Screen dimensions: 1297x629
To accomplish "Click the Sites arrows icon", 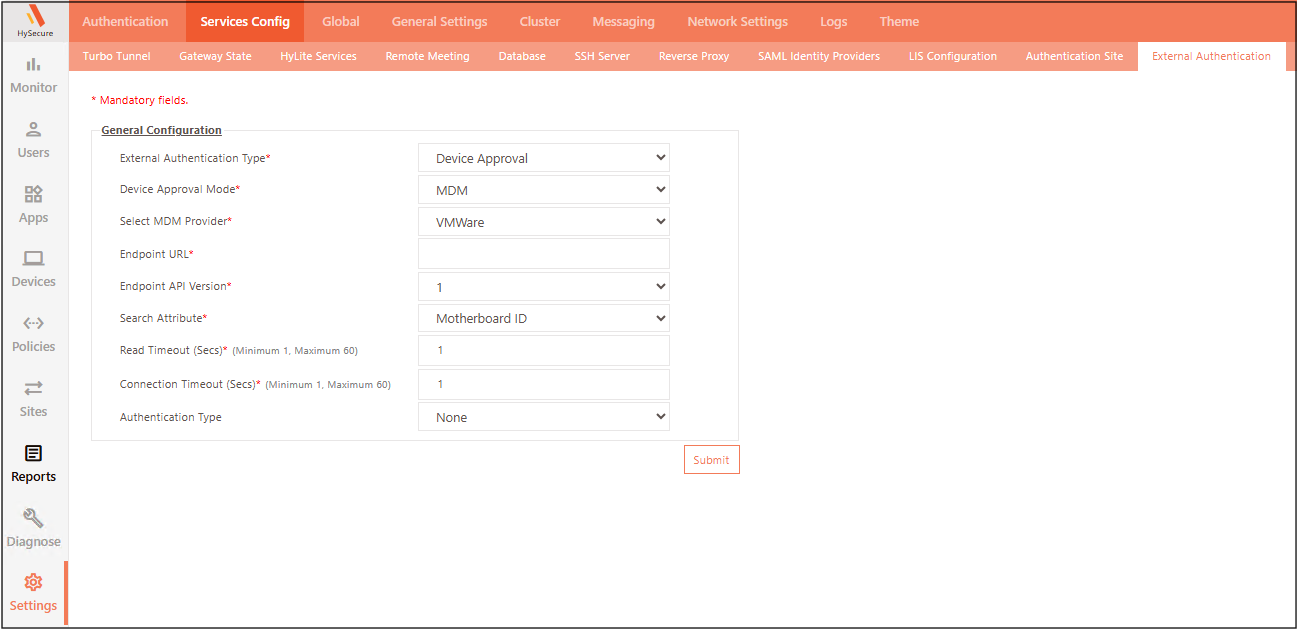I will [x=33, y=388].
